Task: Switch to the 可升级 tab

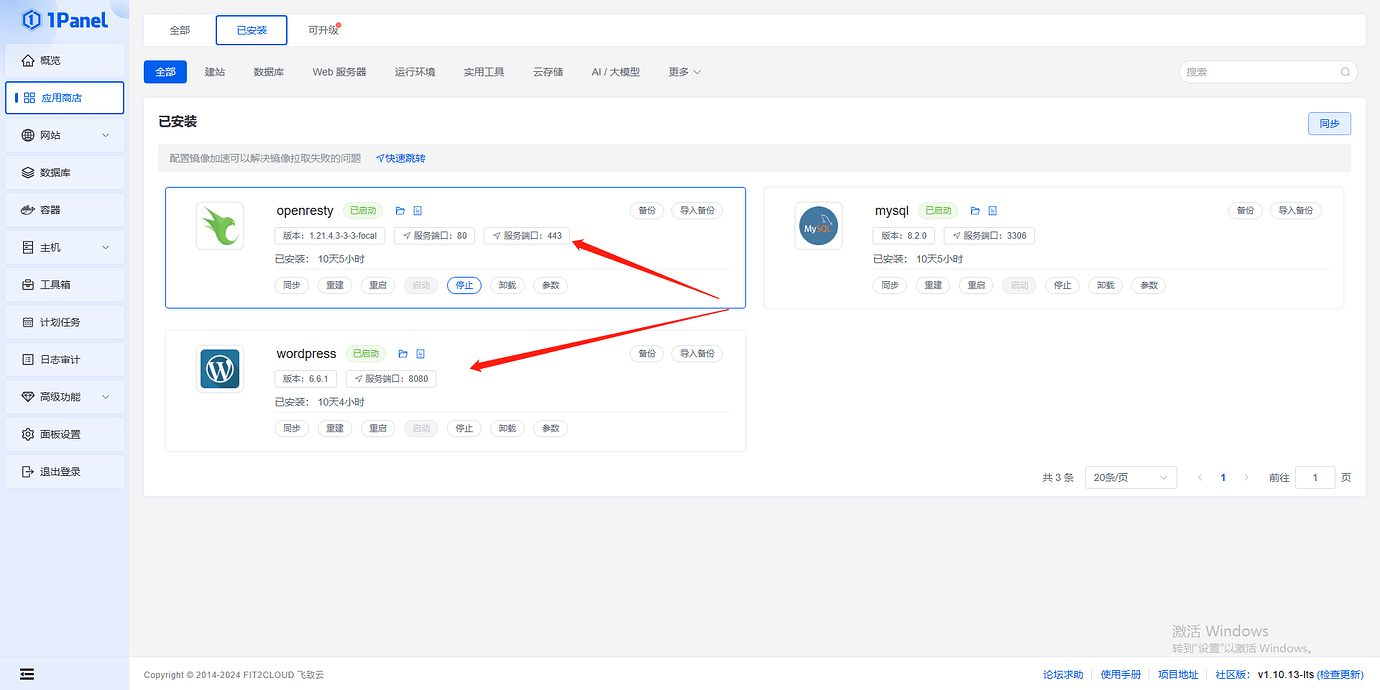Action: click(323, 30)
